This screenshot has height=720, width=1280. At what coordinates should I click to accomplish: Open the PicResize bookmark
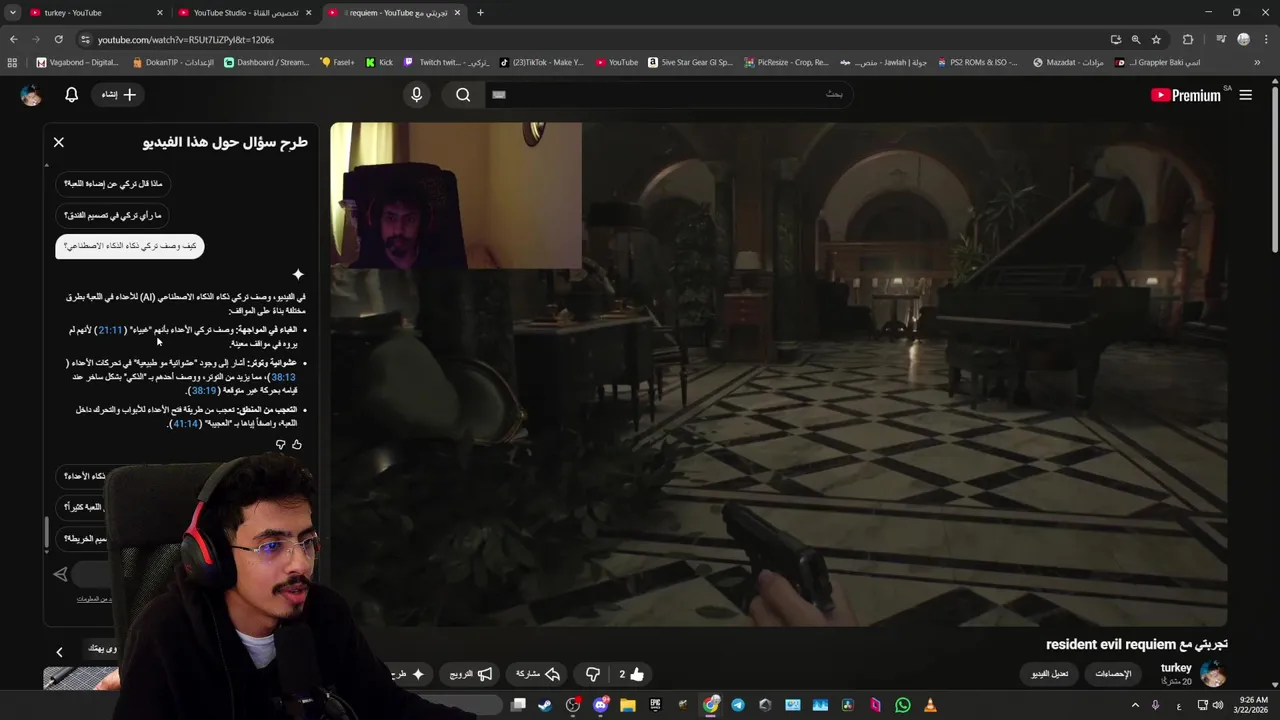(786, 62)
